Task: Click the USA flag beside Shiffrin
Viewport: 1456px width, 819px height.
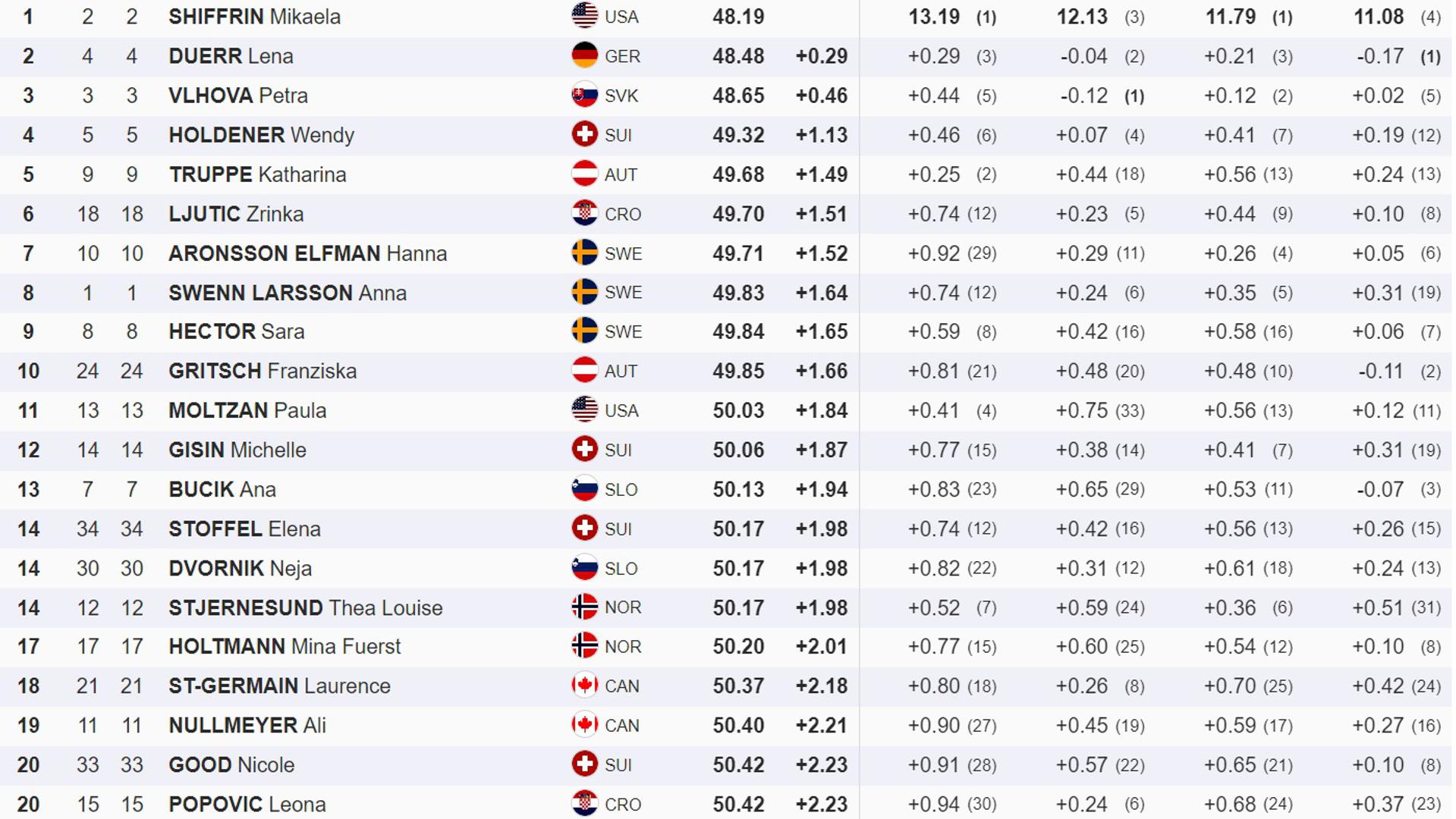Action: tap(584, 16)
